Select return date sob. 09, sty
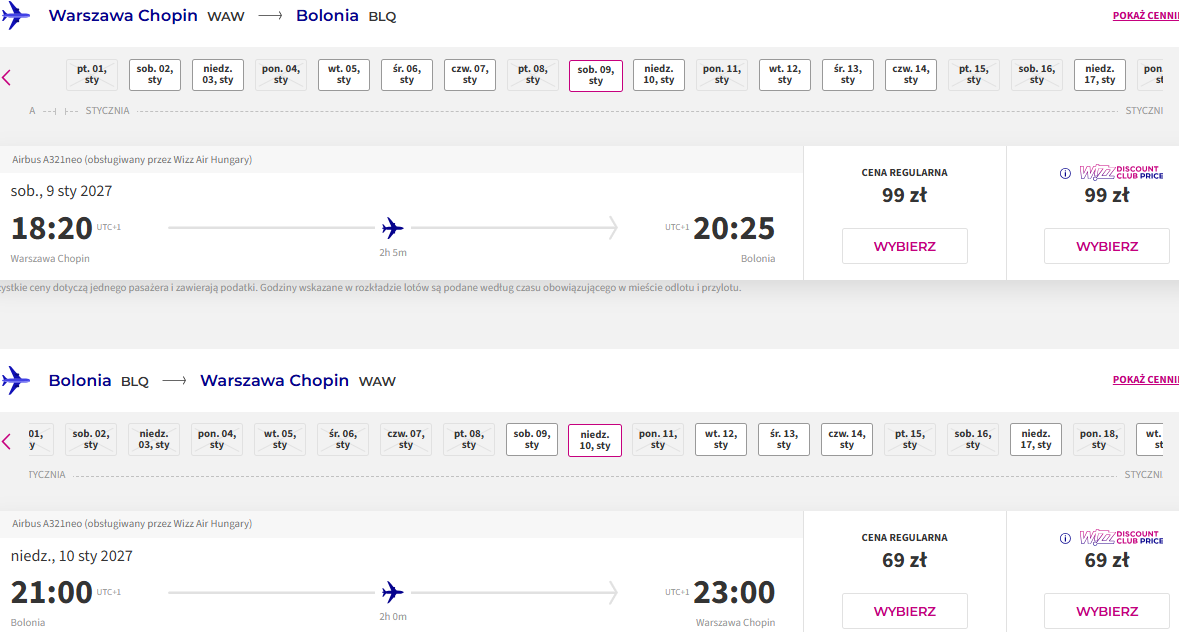The height and width of the screenshot is (632, 1179). pyautogui.click(x=532, y=440)
